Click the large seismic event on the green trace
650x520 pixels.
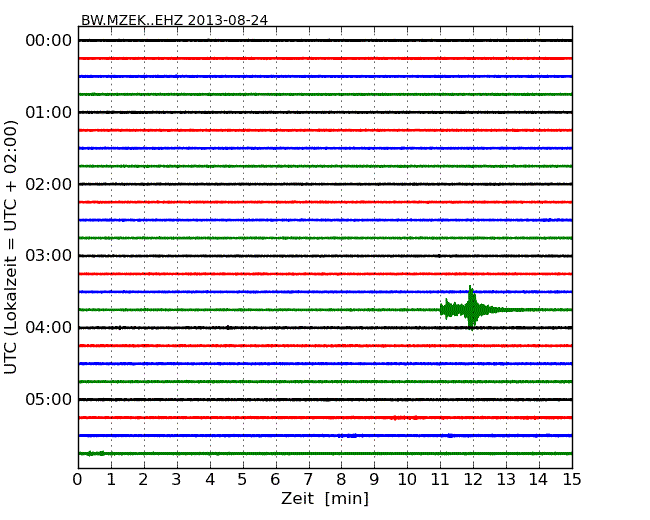[x=470, y=309]
